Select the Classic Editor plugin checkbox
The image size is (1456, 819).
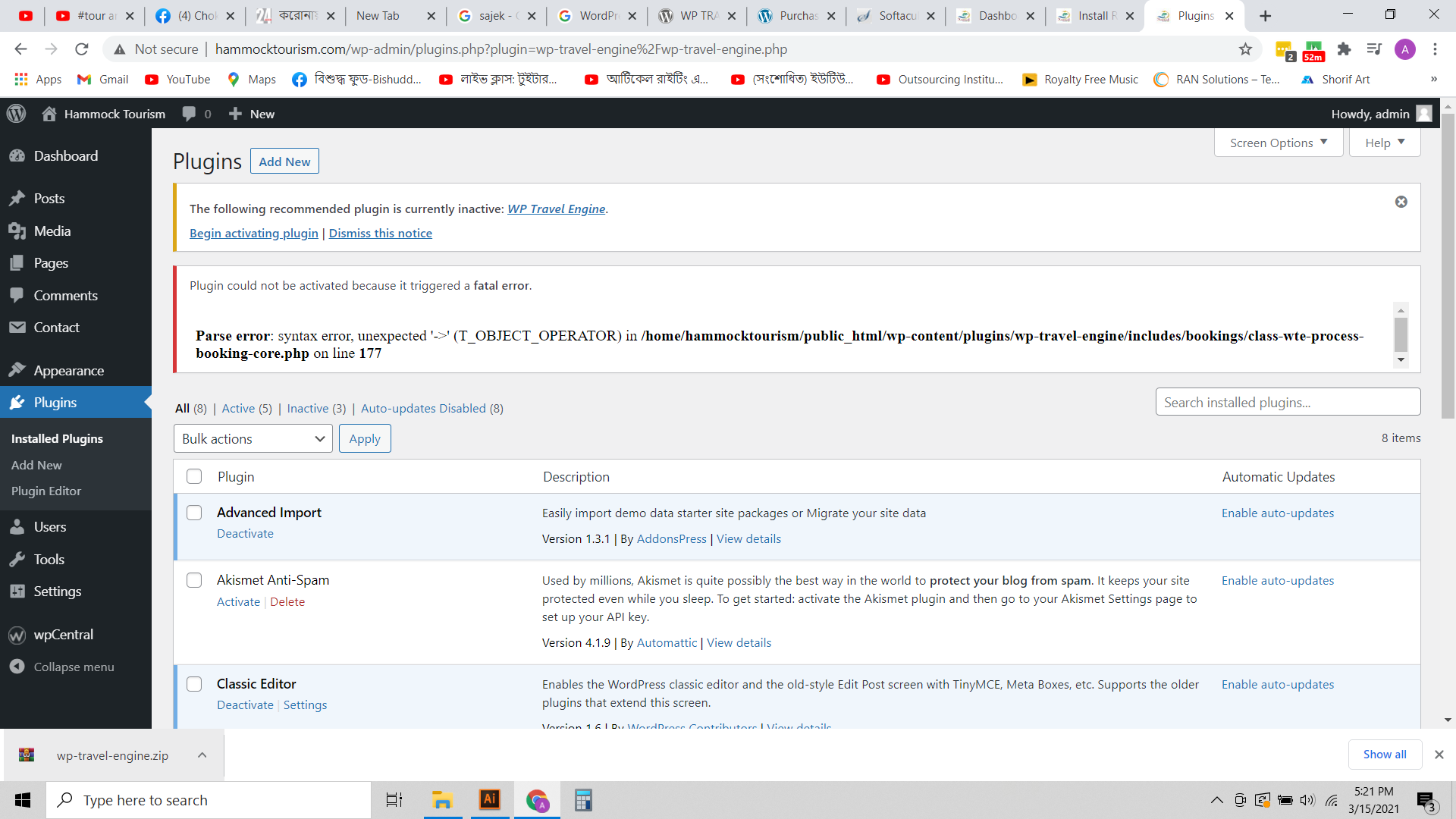[194, 684]
